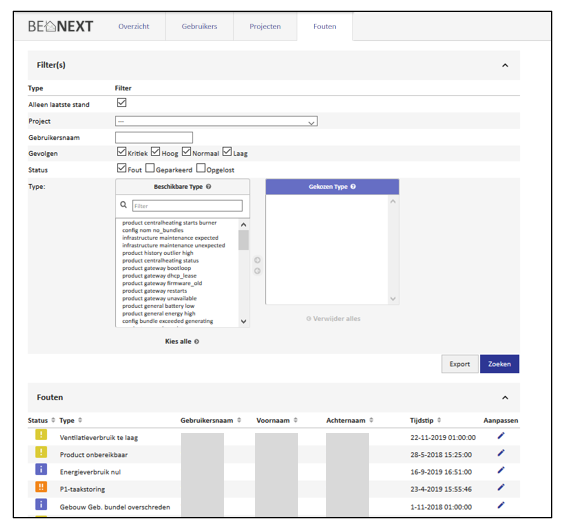Screen dimensions: 564x528
Task: Edit the Product onbereikbaar error
Action: tap(501, 453)
